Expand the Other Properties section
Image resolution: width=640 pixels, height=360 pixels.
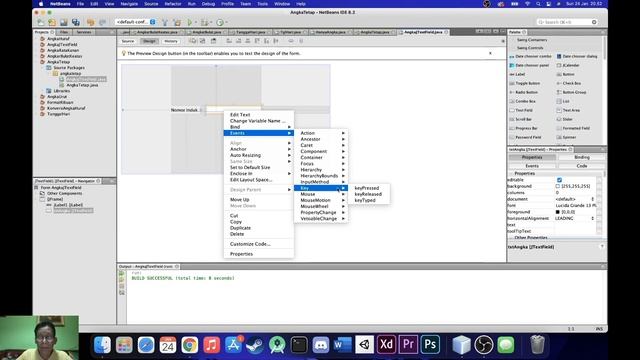[x=531, y=237]
